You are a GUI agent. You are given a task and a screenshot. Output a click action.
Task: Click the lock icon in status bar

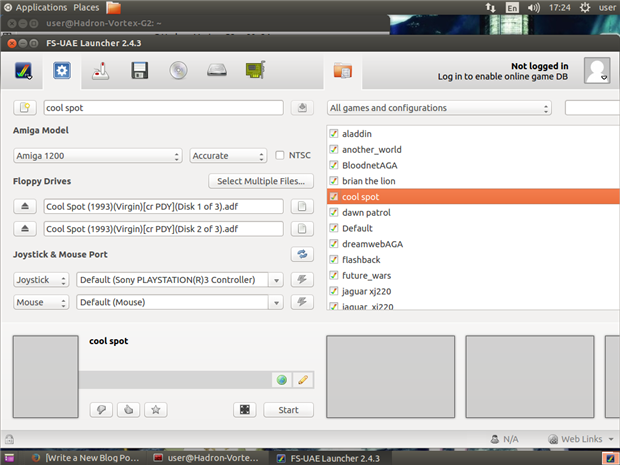tap(9, 439)
